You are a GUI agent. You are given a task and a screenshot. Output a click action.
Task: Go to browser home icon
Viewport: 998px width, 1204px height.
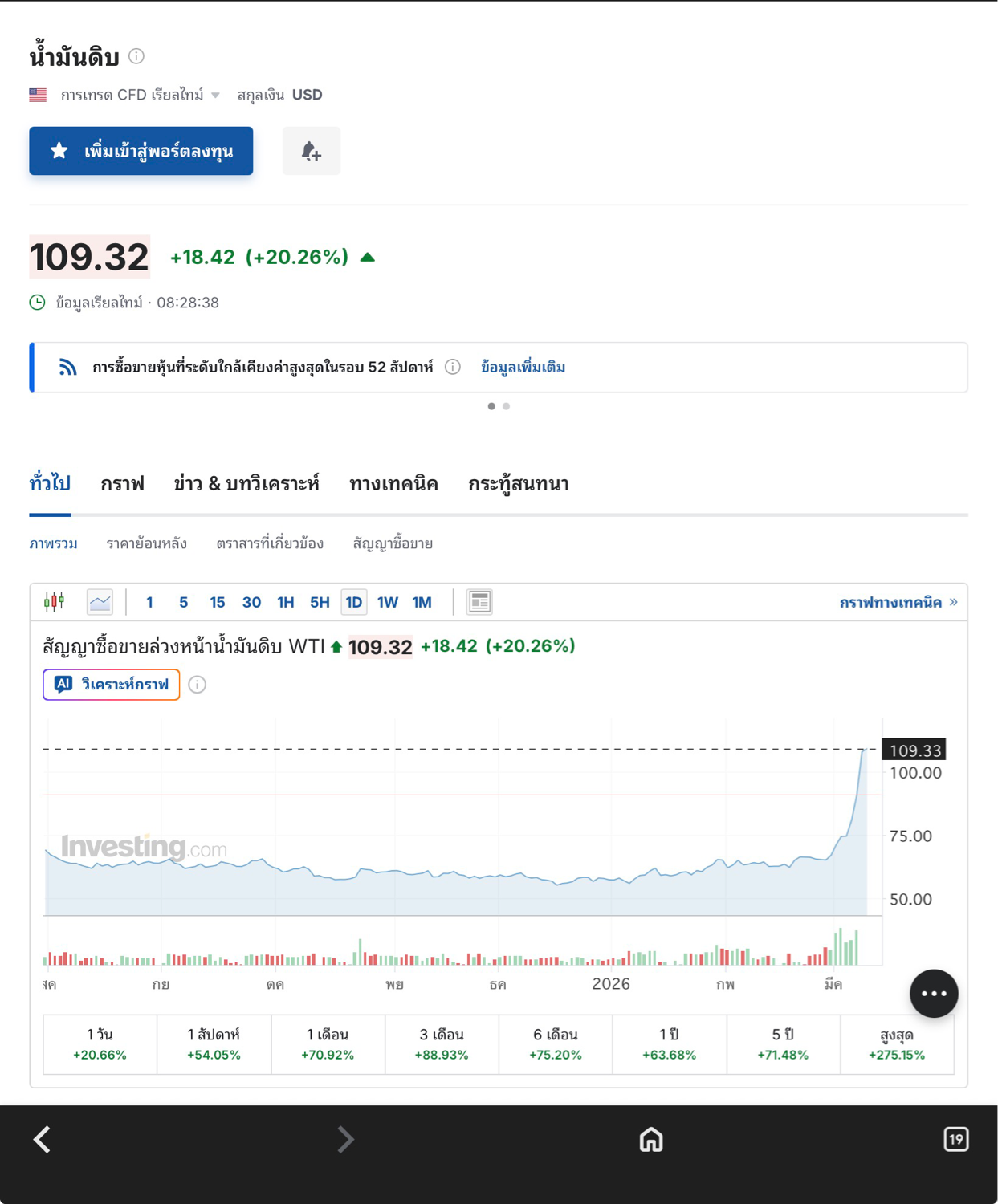tap(651, 1139)
